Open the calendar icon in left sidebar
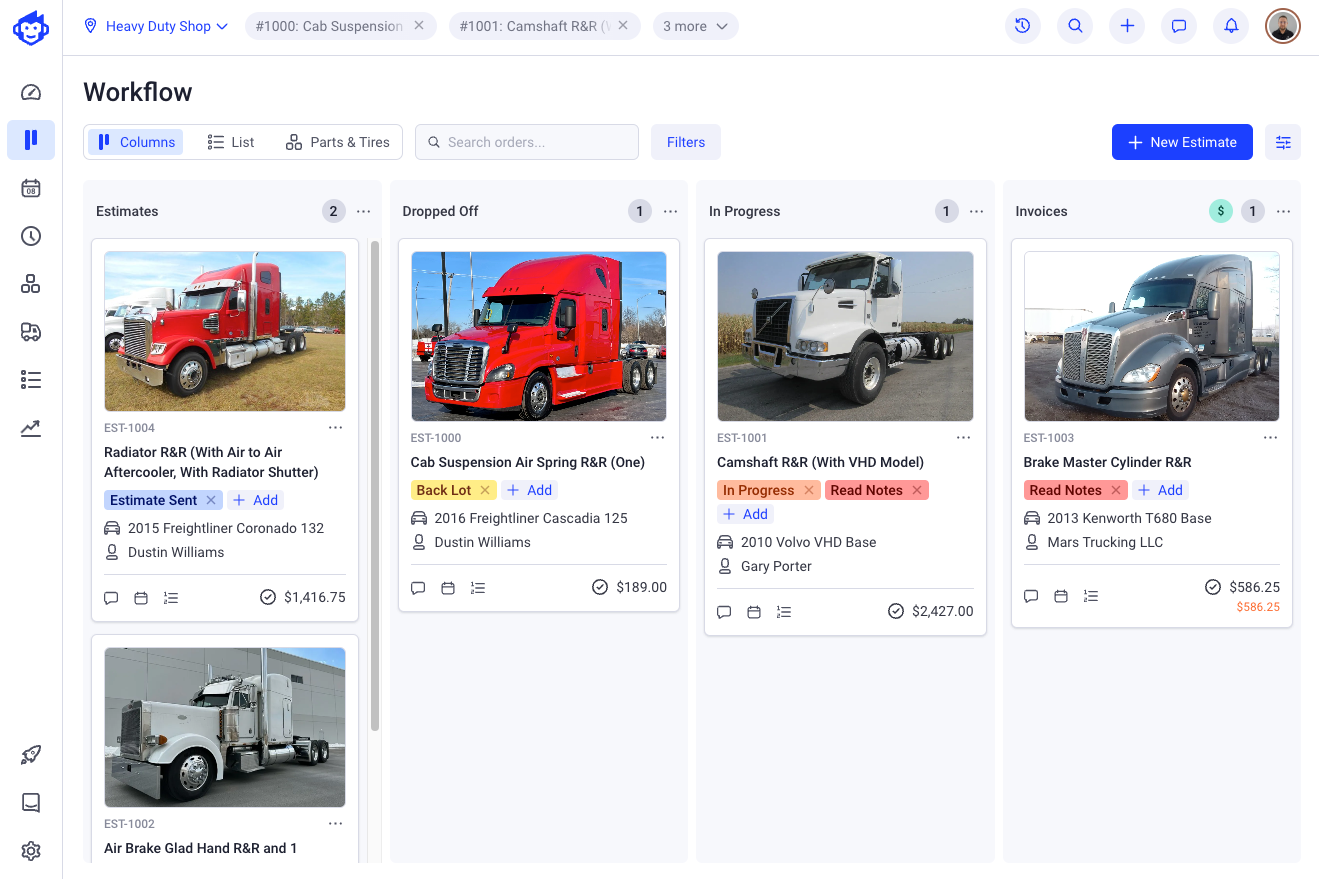 click(31, 188)
